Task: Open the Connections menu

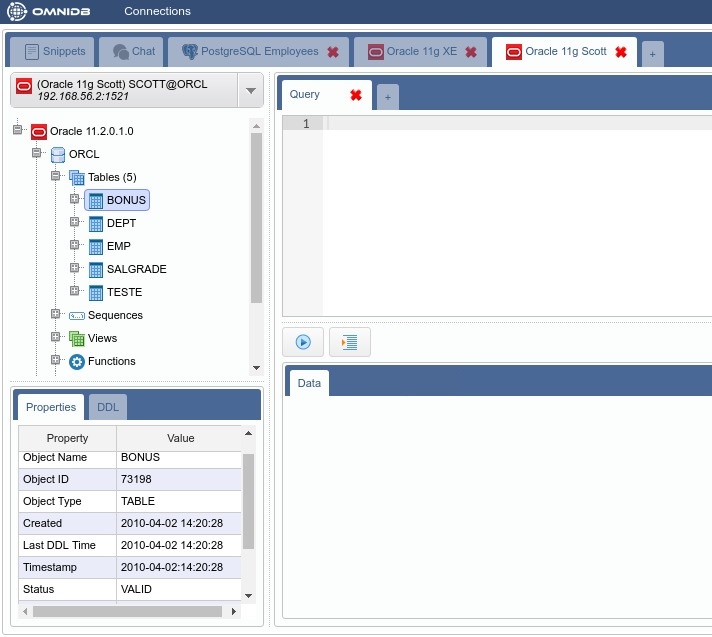Action: 157,12
